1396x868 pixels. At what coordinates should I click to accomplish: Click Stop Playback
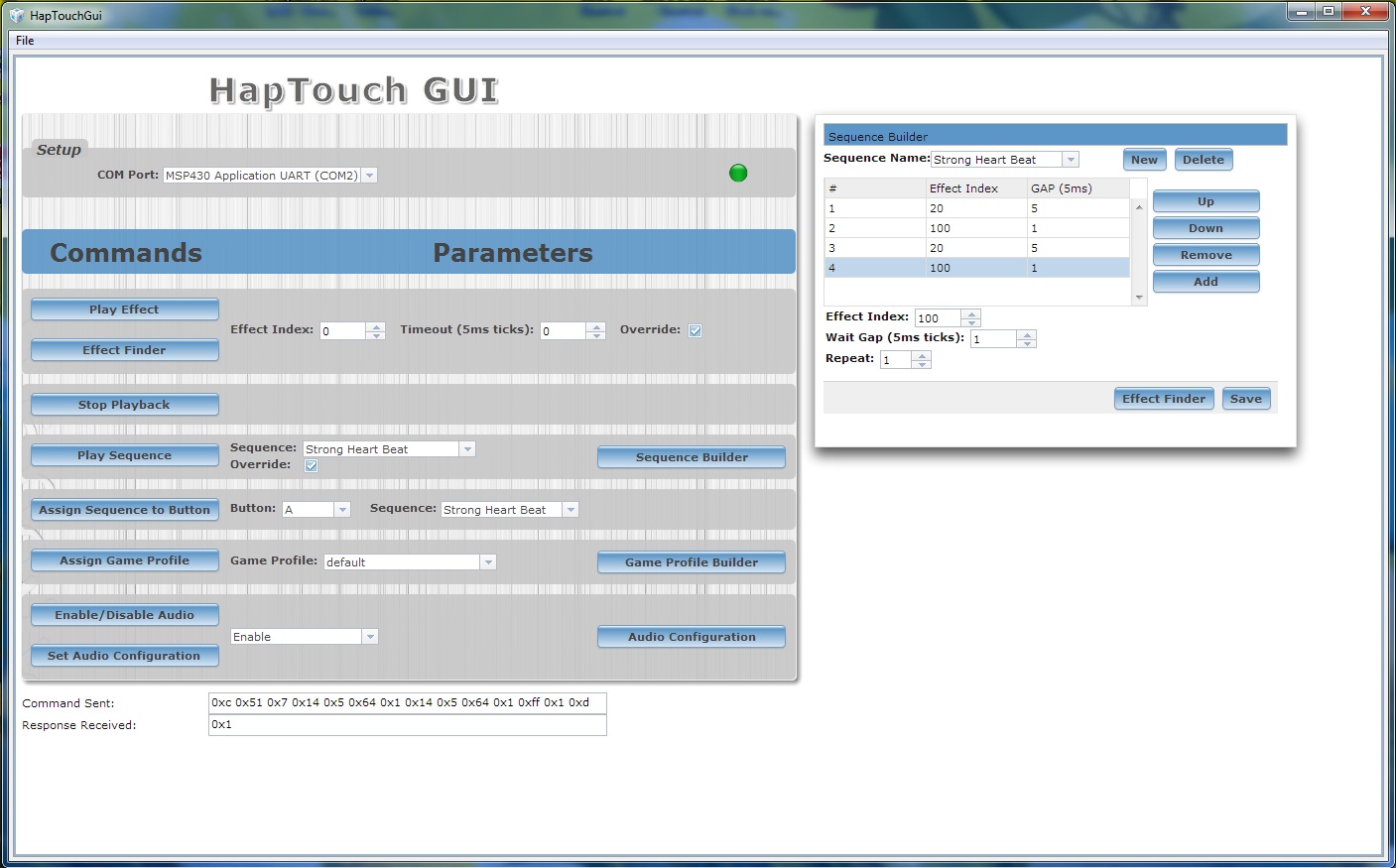point(124,404)
